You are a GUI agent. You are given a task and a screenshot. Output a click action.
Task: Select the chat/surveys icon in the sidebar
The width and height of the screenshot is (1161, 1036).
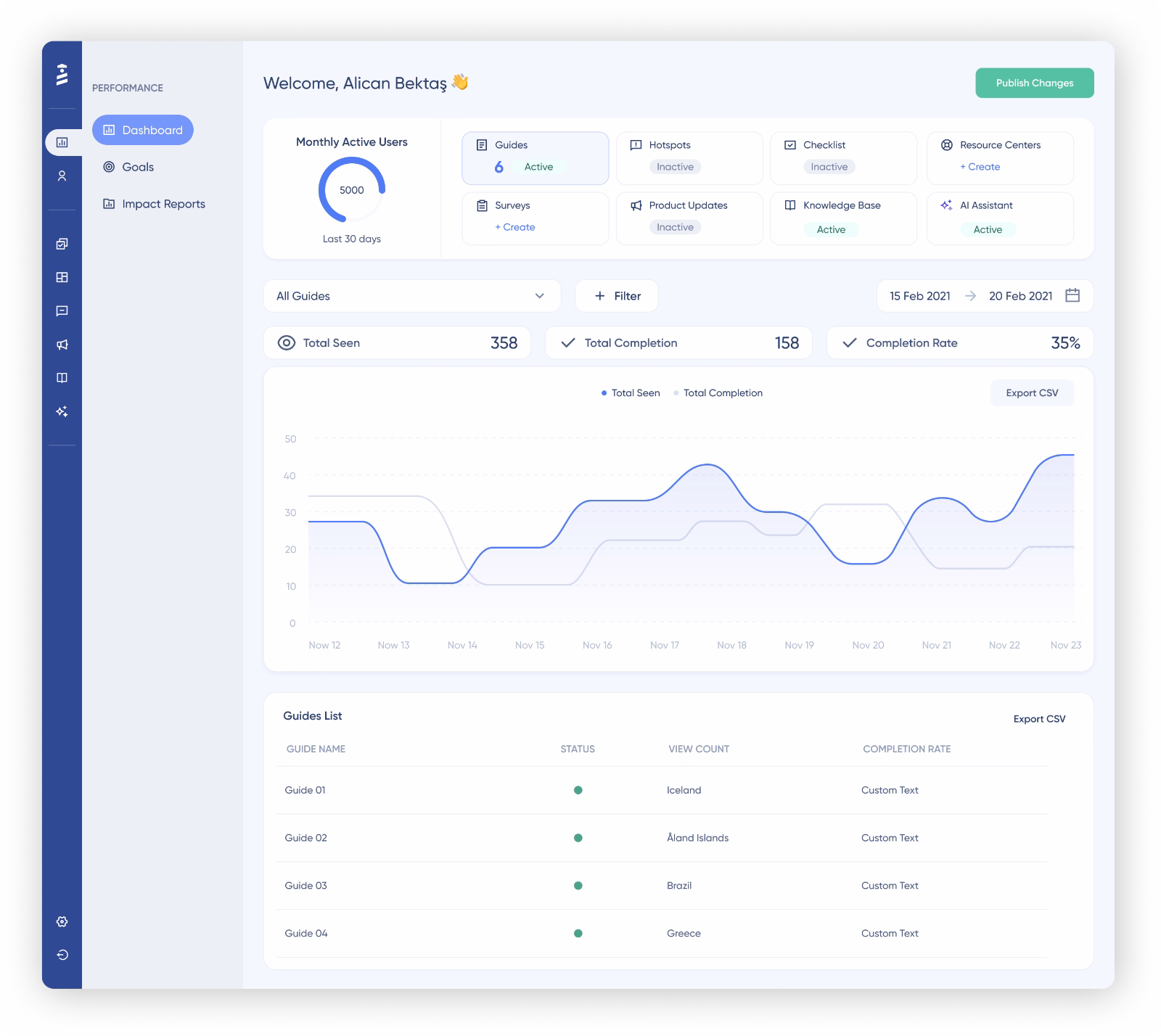(x=62, y=311)
